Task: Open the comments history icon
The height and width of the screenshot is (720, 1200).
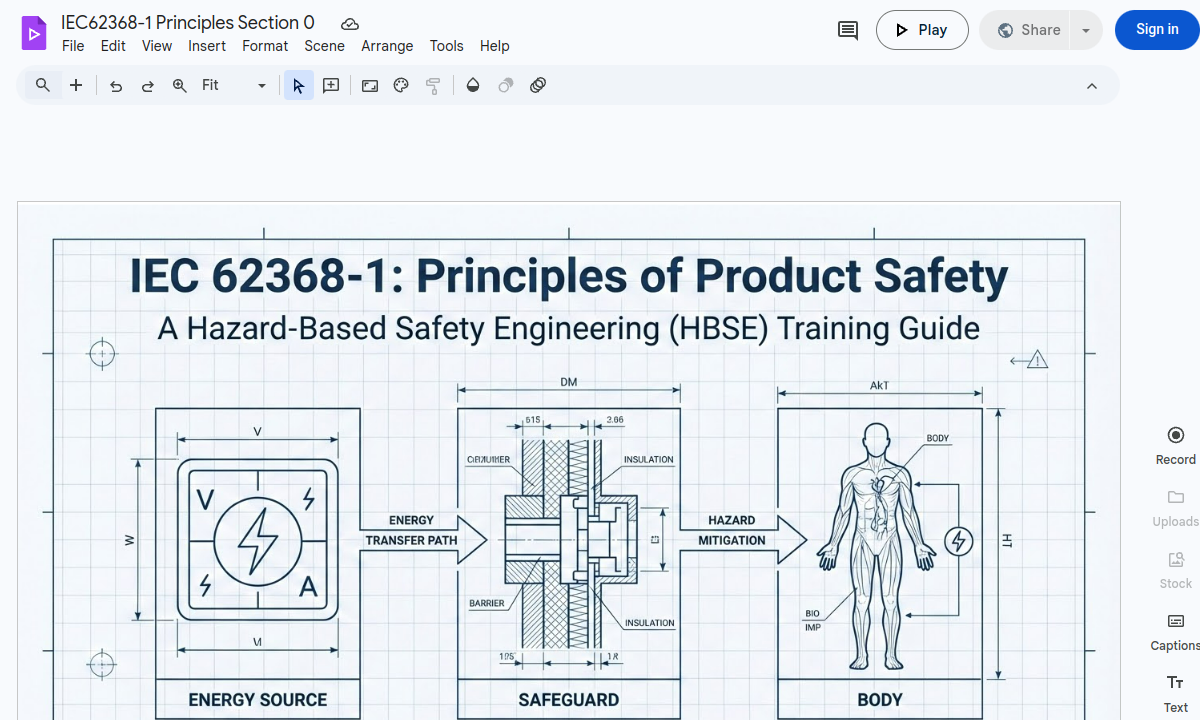Action: pos(848,30)
